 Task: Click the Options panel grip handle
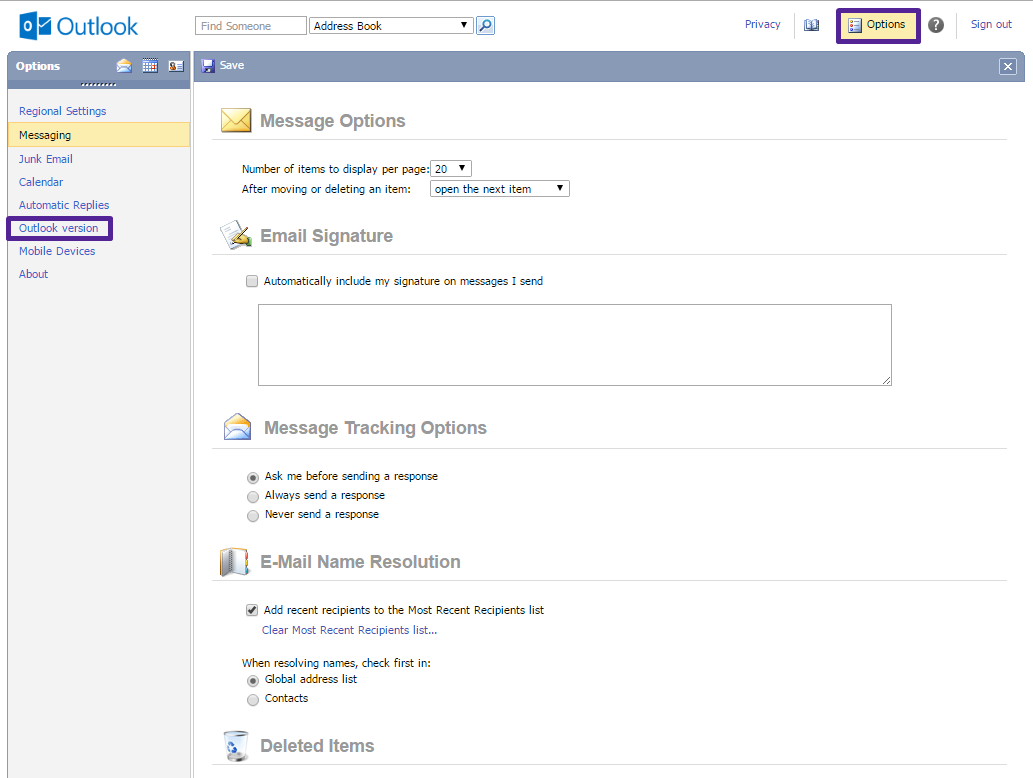point(99,84)
